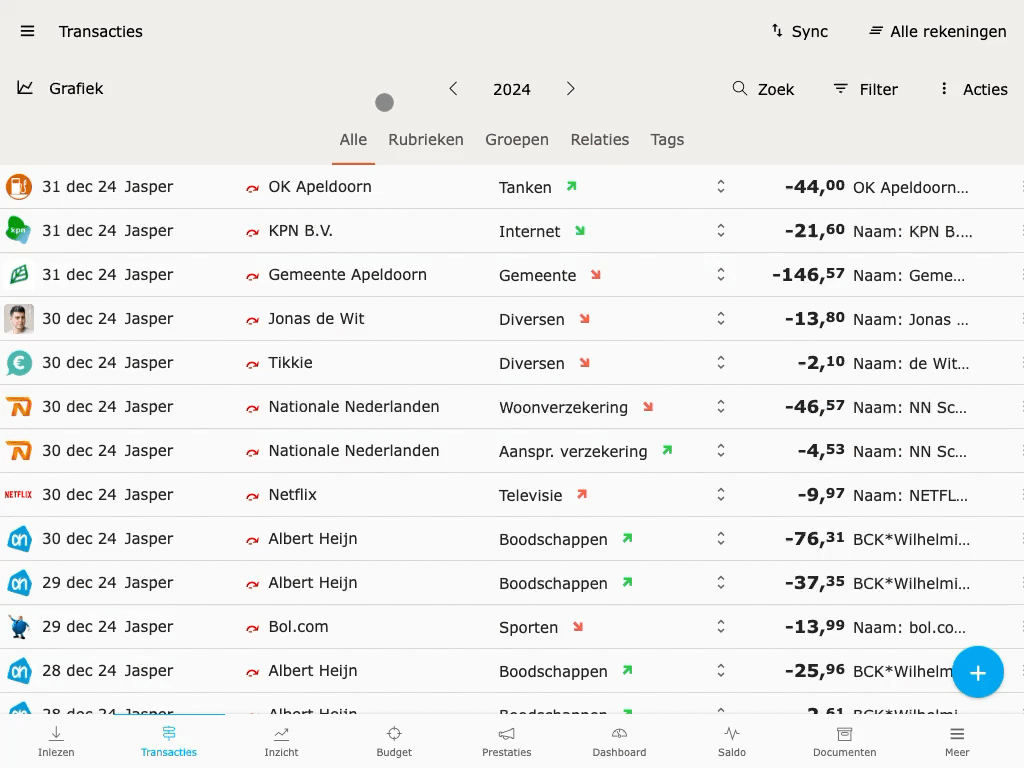This screenshot has height=768, width=1024.
Task: Open Inzicht in bottom navigation
Action: tap(281, 741)
